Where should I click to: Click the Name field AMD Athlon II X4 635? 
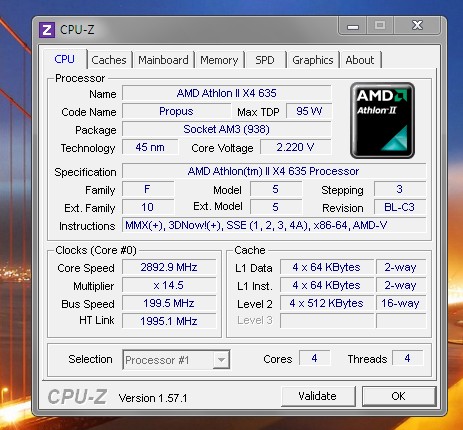[227, 93]
